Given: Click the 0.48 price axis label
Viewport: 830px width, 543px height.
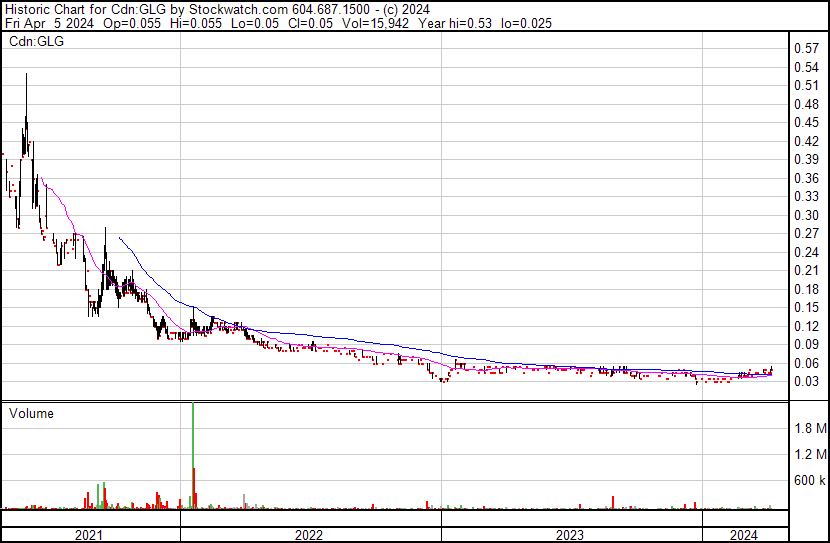Looking at the screenshot, I should click(807, 104).
